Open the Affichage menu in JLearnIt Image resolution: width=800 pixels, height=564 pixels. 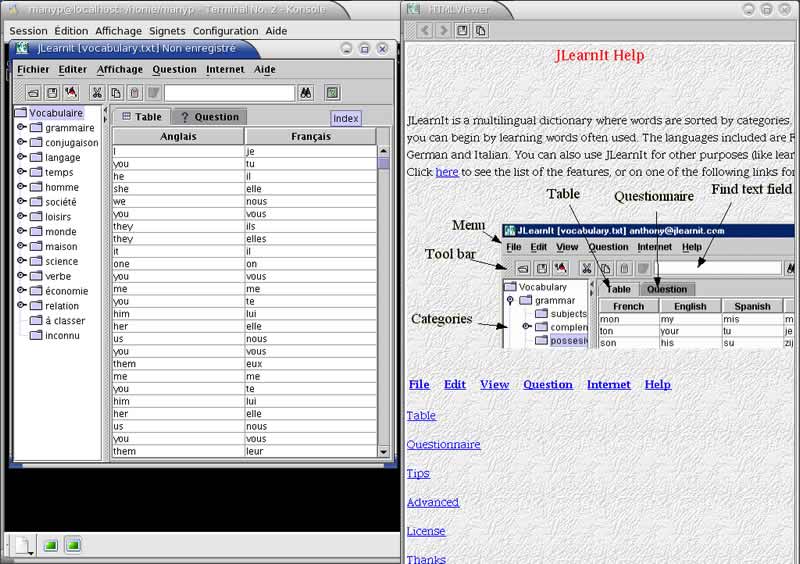click(x=120, y=69)
